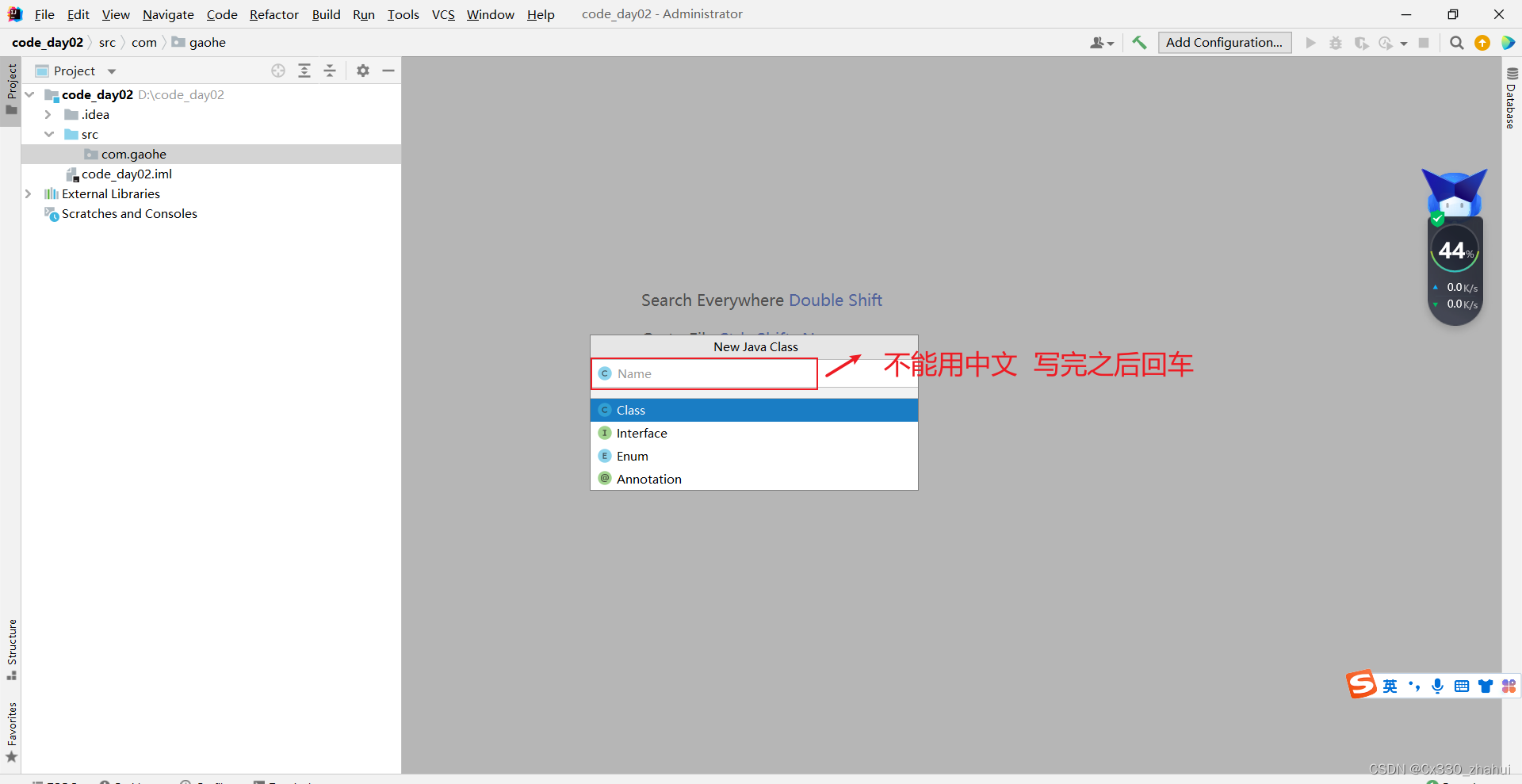Open the Favorites side tool window

(11, 732)
